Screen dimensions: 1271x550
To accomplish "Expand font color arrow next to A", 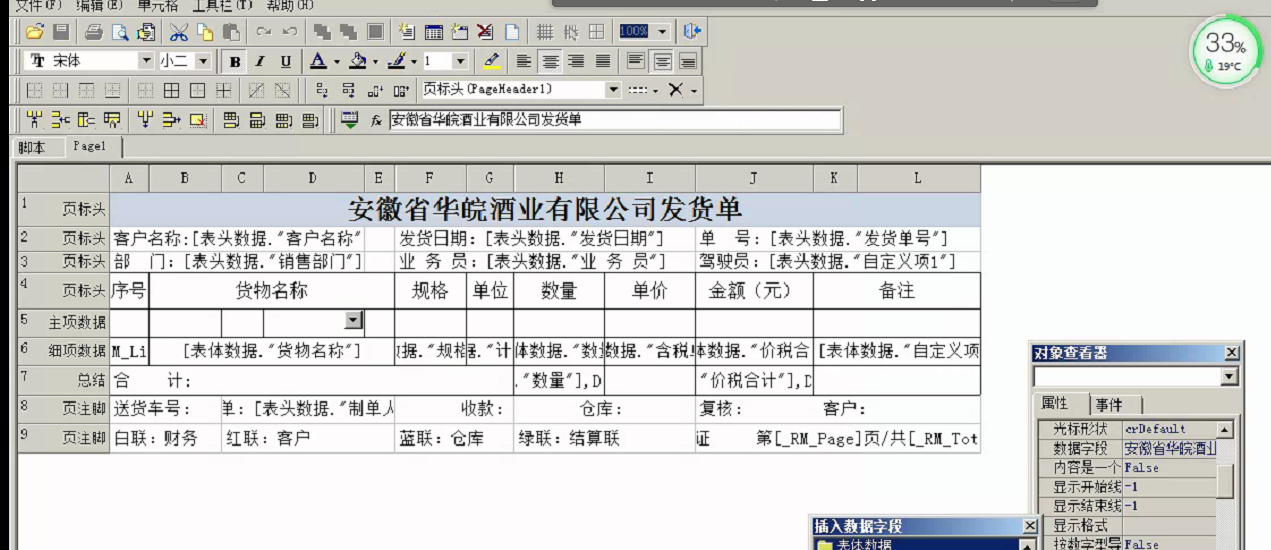I will [337, 62].
